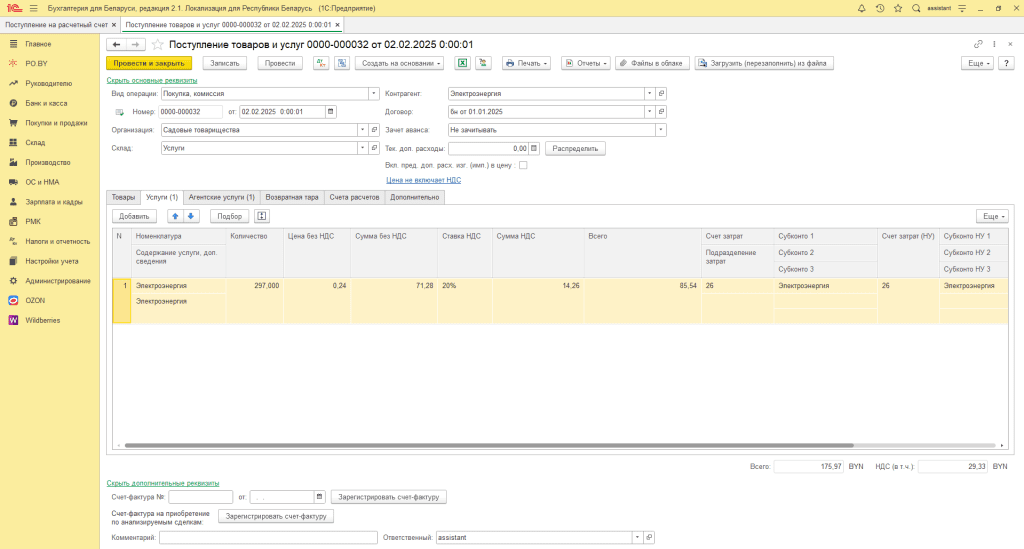Open Создать на основании dropdown
The width and height of the screenshot is (1024, 549).
(x=400, y=63)
